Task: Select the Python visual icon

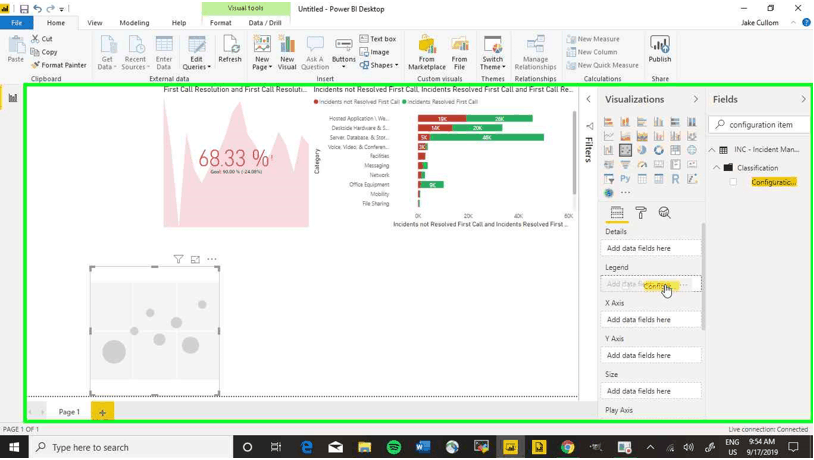Action: (625, 179)
